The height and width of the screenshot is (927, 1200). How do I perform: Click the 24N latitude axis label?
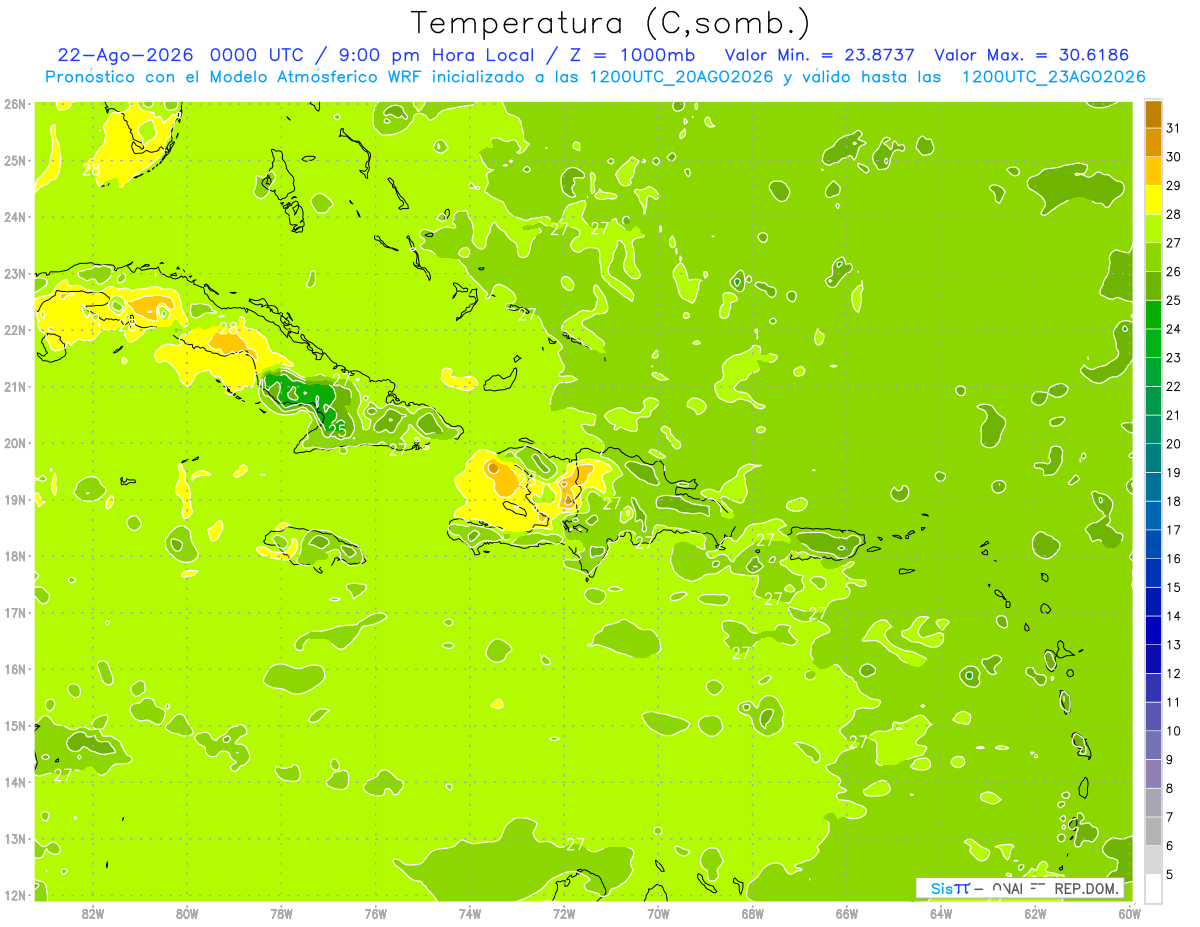(14, 217)
